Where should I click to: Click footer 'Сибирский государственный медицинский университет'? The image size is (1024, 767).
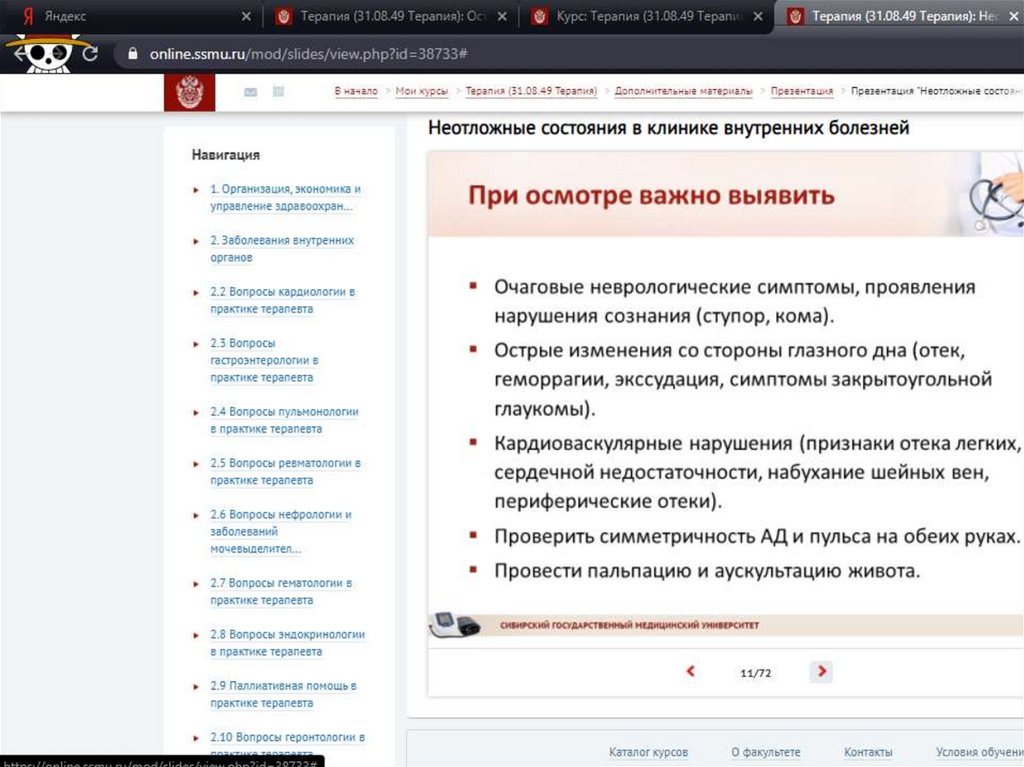(x=630, y=625)
